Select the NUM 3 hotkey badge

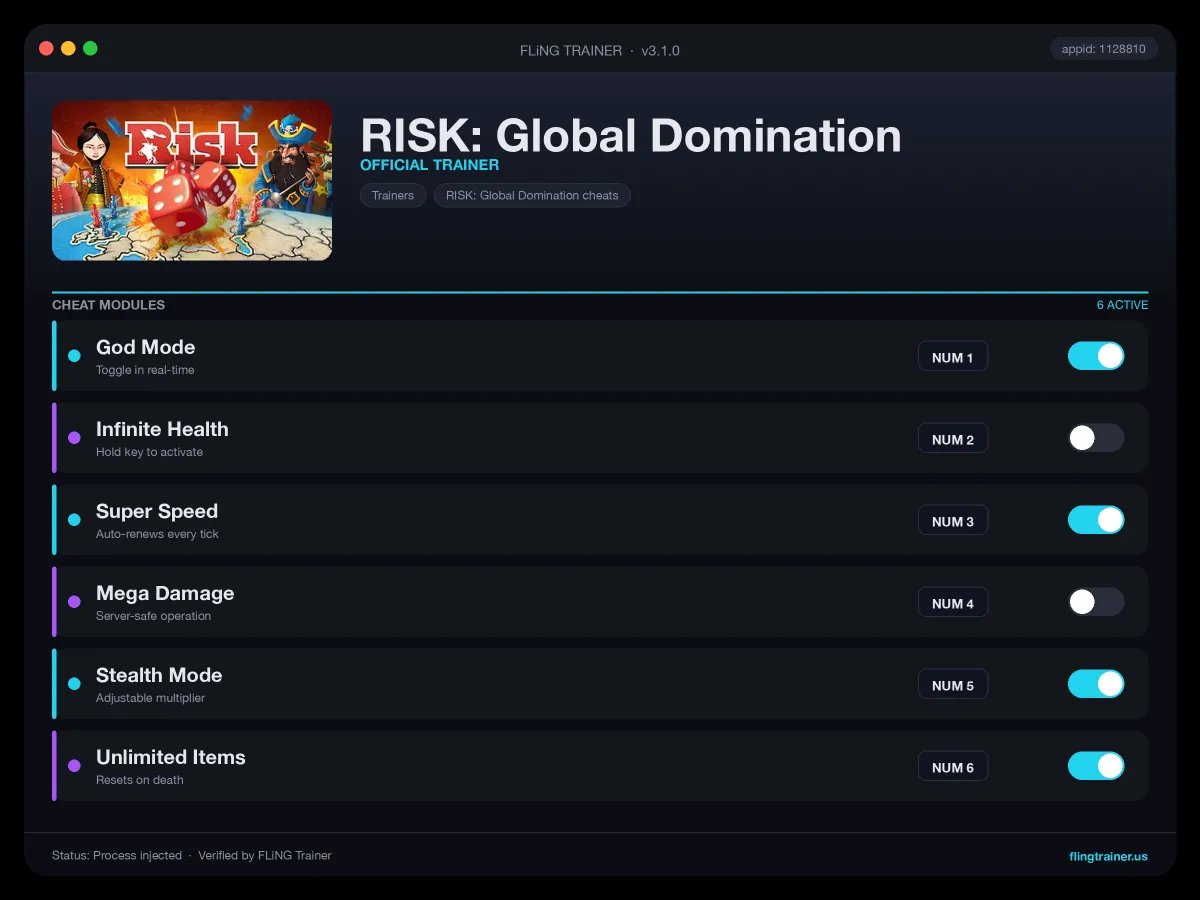coord(953,521)
